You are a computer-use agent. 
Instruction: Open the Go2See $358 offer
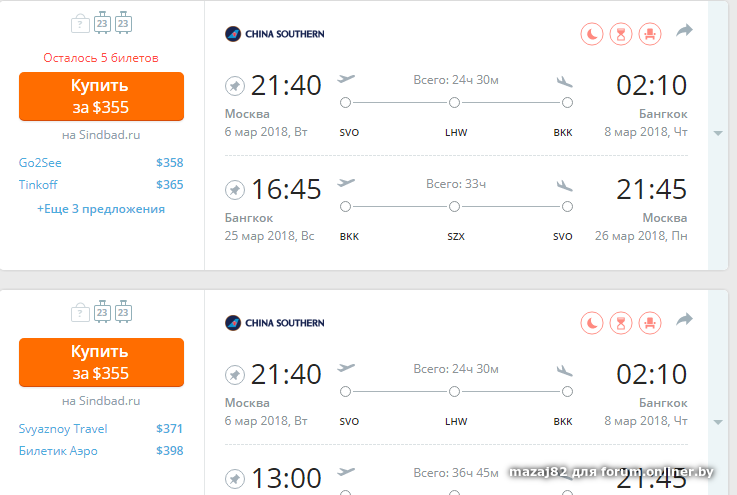(x=101, y=162)
